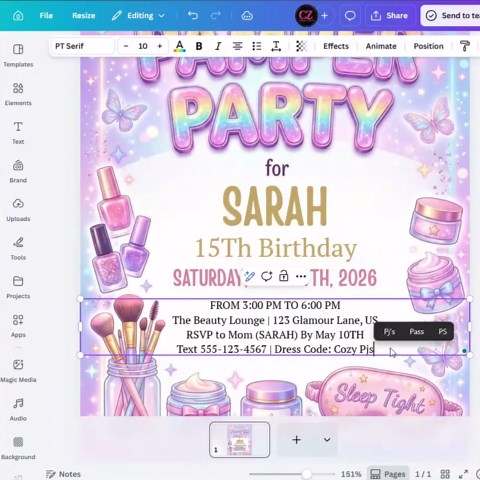Open the Effects options
This screenshot has height=480, width=480.
pyautogui.click(x=336, y=46)
